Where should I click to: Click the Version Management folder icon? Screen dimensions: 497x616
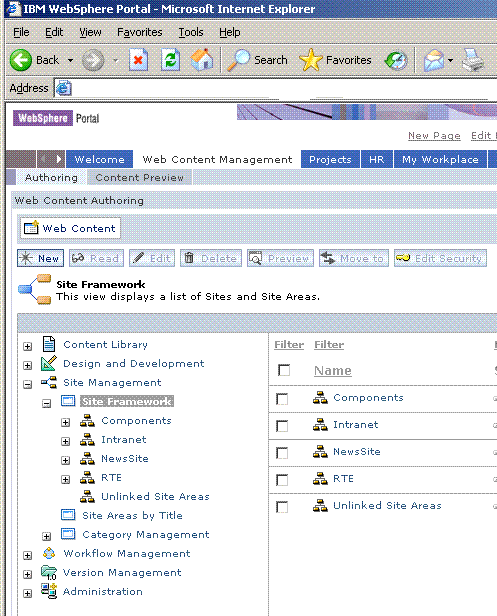(49, 572)
